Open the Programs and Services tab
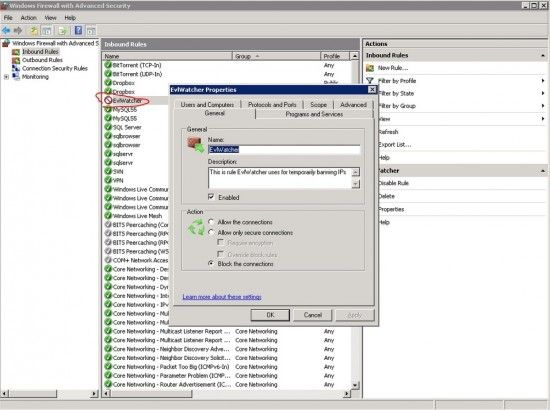Viewport: 550px width, 410px height. tap(314, 114)
